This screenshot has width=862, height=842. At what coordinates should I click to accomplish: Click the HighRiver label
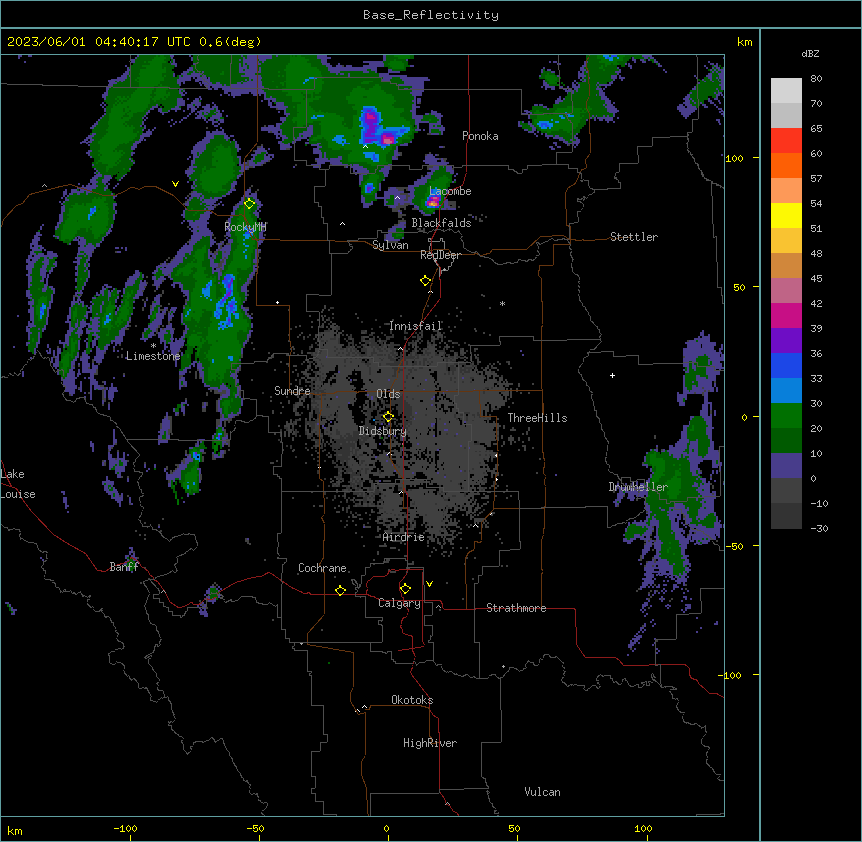[x=430, y=743]
